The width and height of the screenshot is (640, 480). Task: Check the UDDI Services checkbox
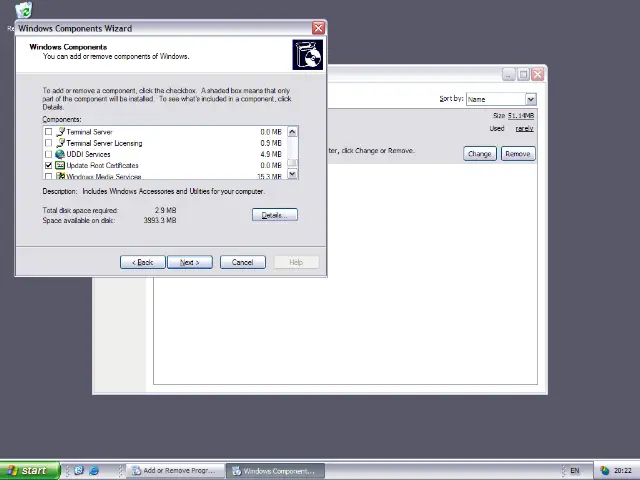click(49, 154)
